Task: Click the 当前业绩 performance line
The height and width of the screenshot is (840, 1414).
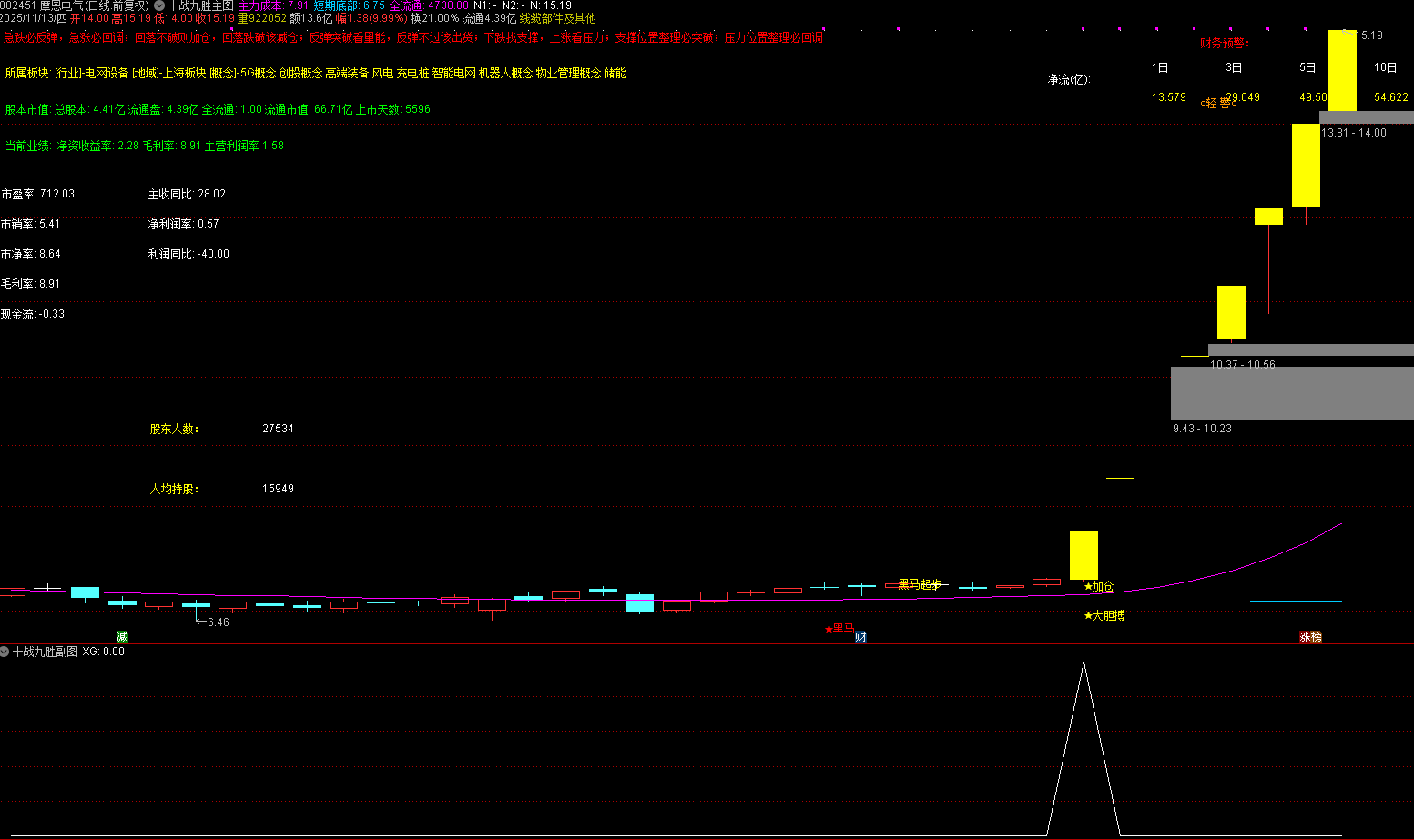Action: point(145,146)
